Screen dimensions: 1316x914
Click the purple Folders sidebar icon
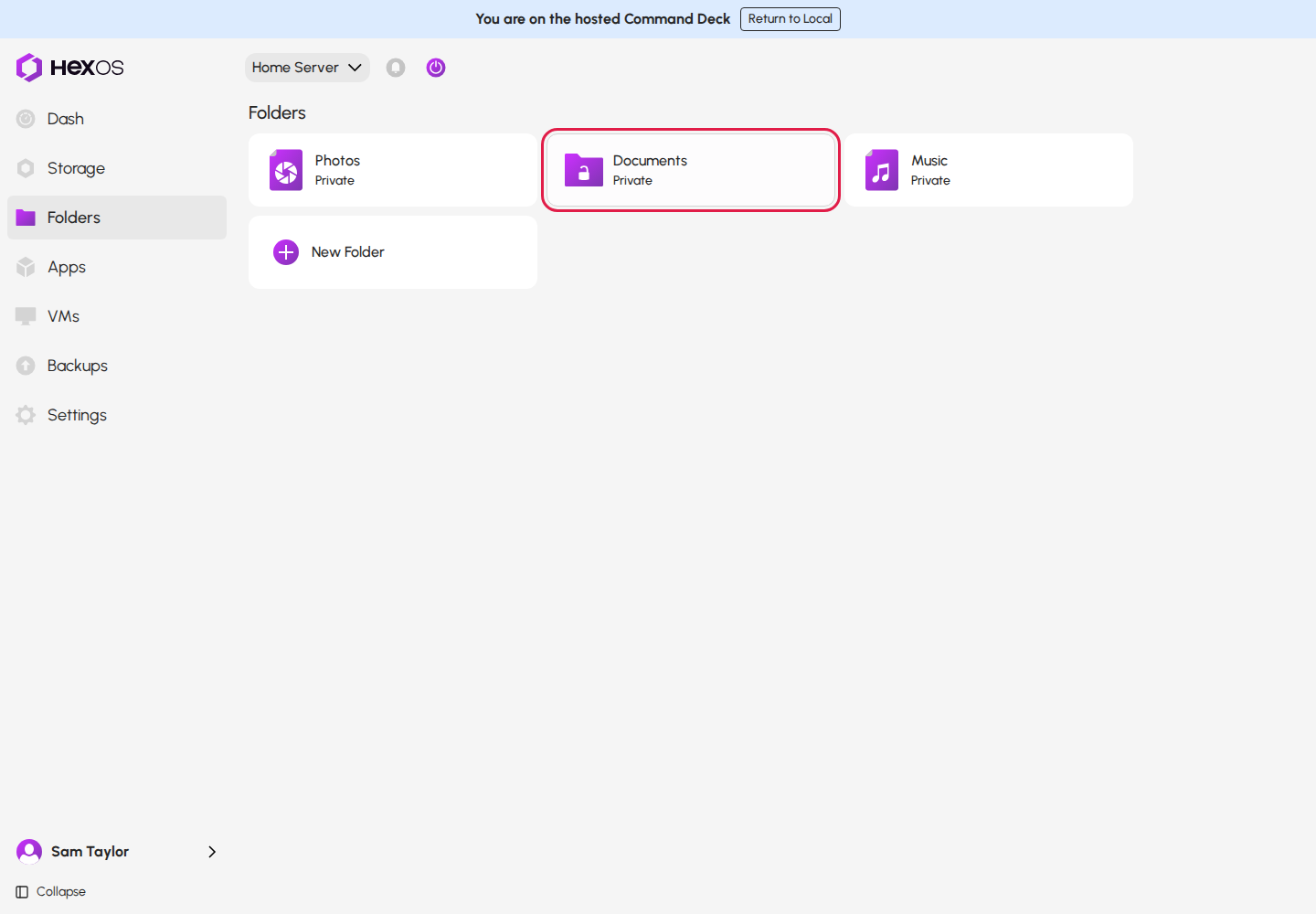point(26,218)
